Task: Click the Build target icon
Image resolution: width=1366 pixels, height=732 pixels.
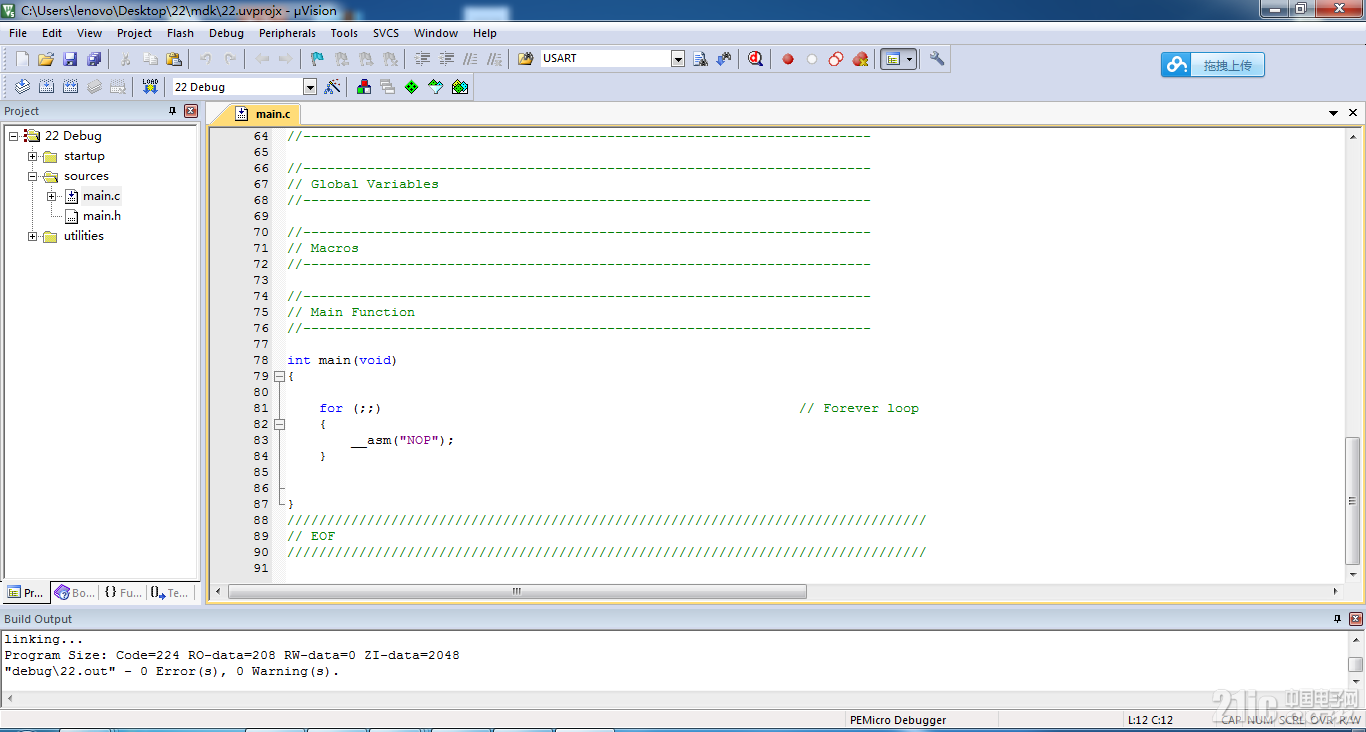Action: [x=46, y=87]
